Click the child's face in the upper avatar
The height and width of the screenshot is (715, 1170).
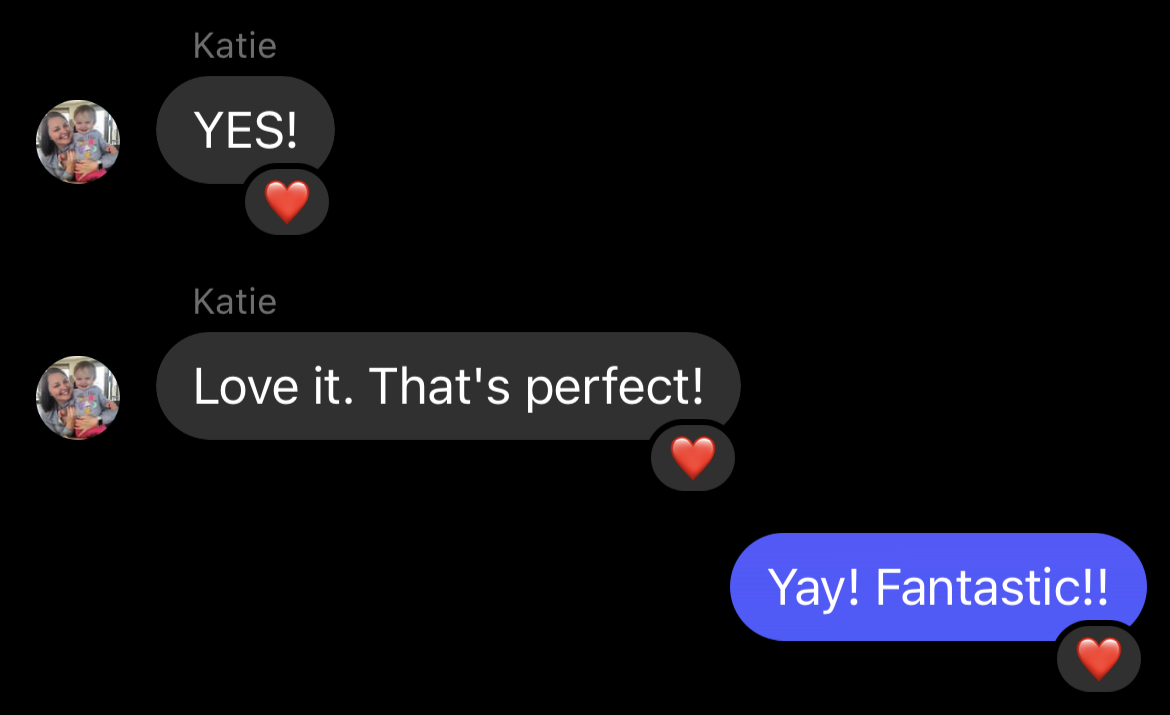tap(84, 120)
